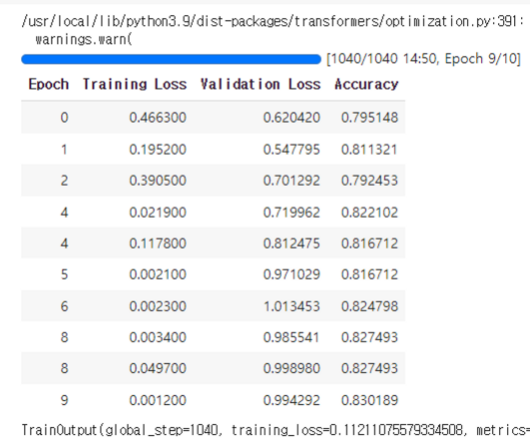Viewport: 530px width, 442px height.
Task: Click the blue training progress bar
Action: (171, 59)
